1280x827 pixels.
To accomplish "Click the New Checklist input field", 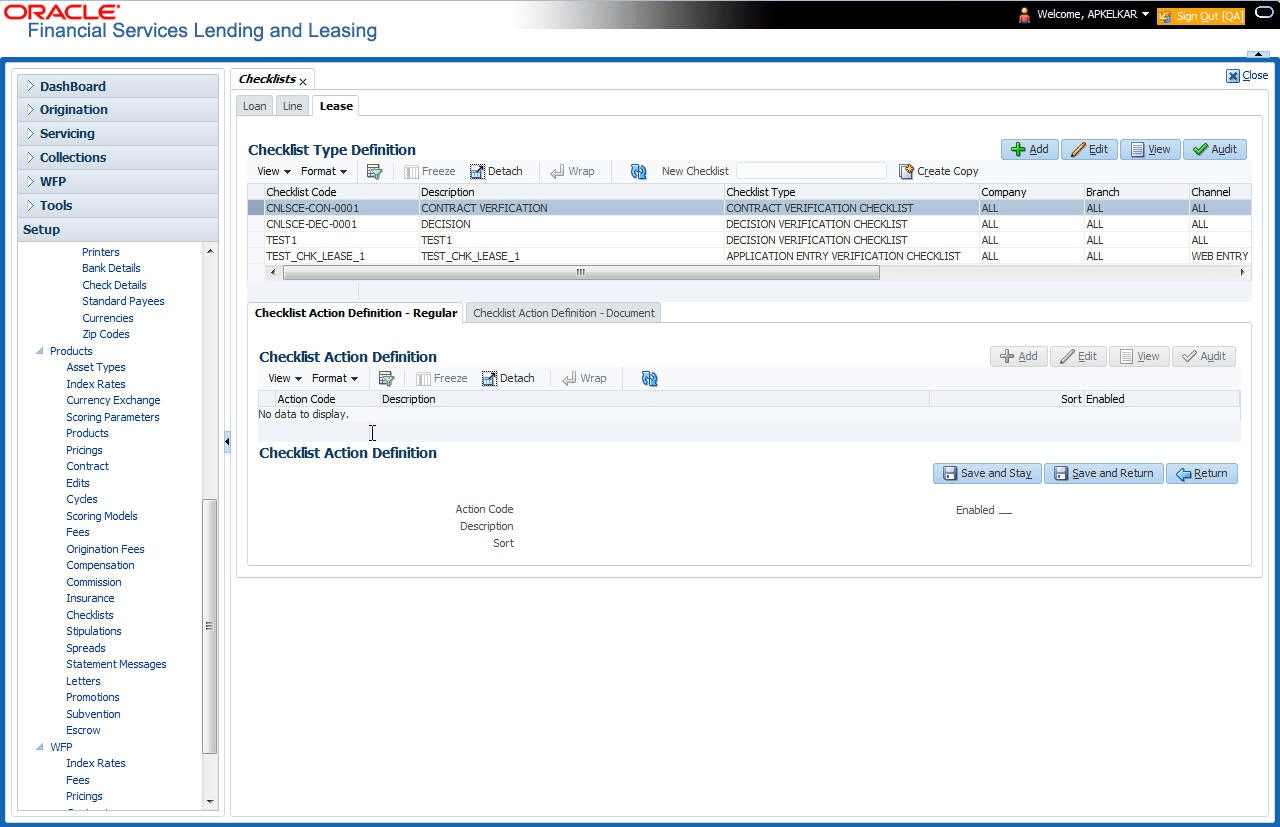I will tap(811, 171).
